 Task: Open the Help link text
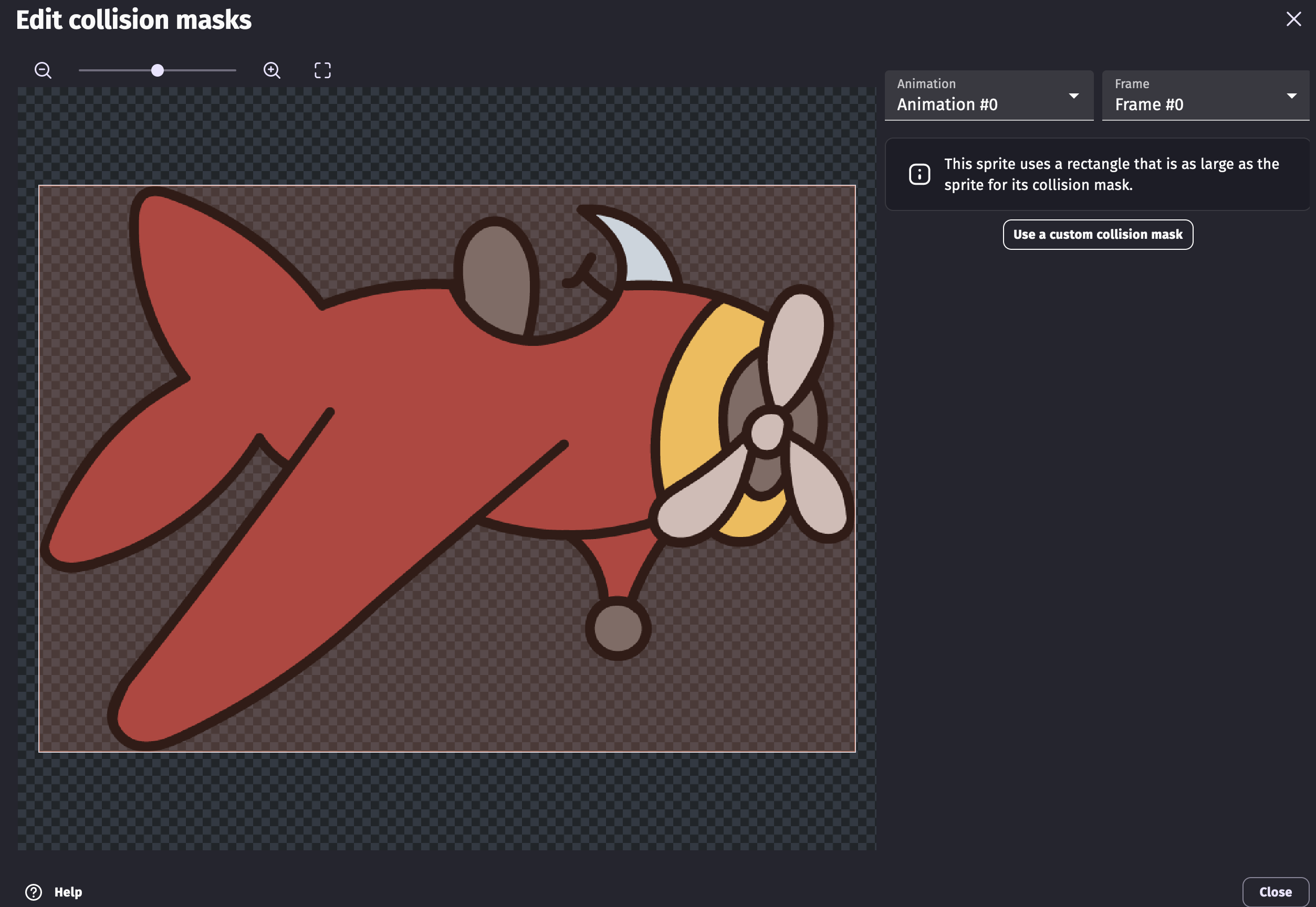[x=68, y=892]
